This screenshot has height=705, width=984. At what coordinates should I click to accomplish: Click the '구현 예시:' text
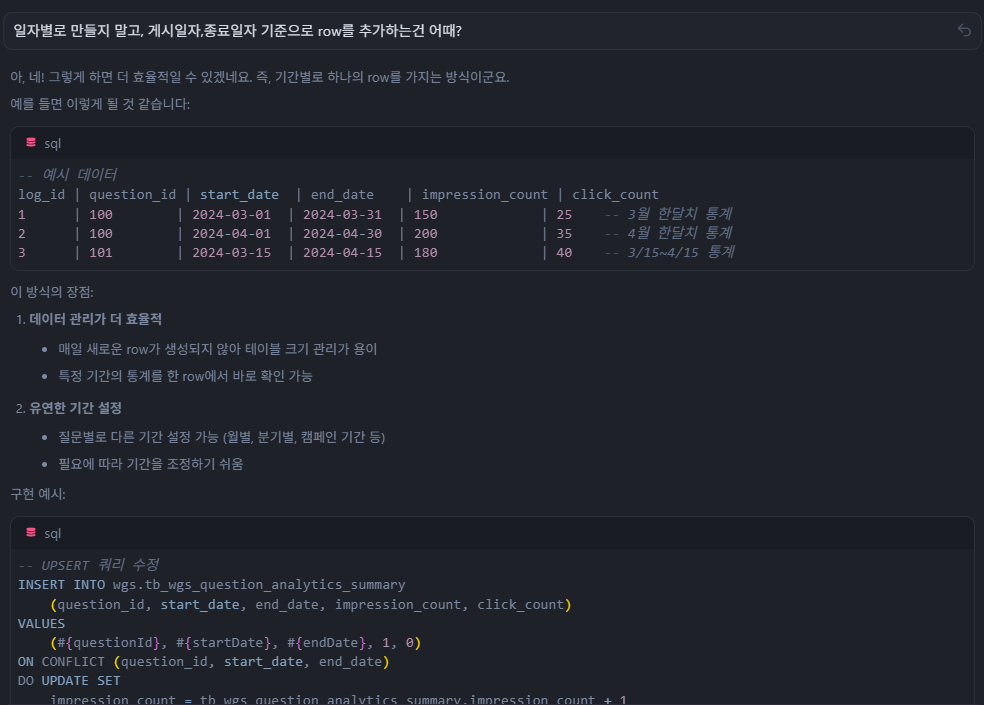(x=38, y=494)
